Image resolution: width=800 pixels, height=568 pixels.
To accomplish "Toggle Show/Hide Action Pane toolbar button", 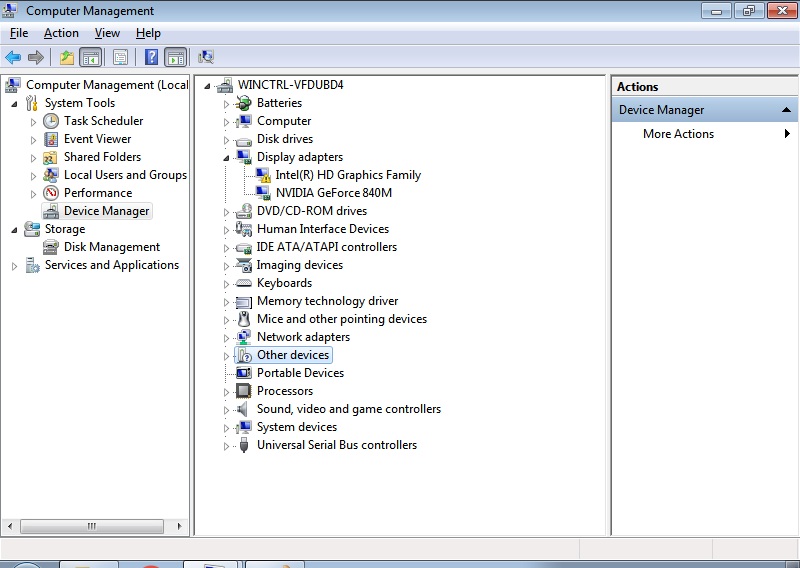I will click(x=176, y=57).
